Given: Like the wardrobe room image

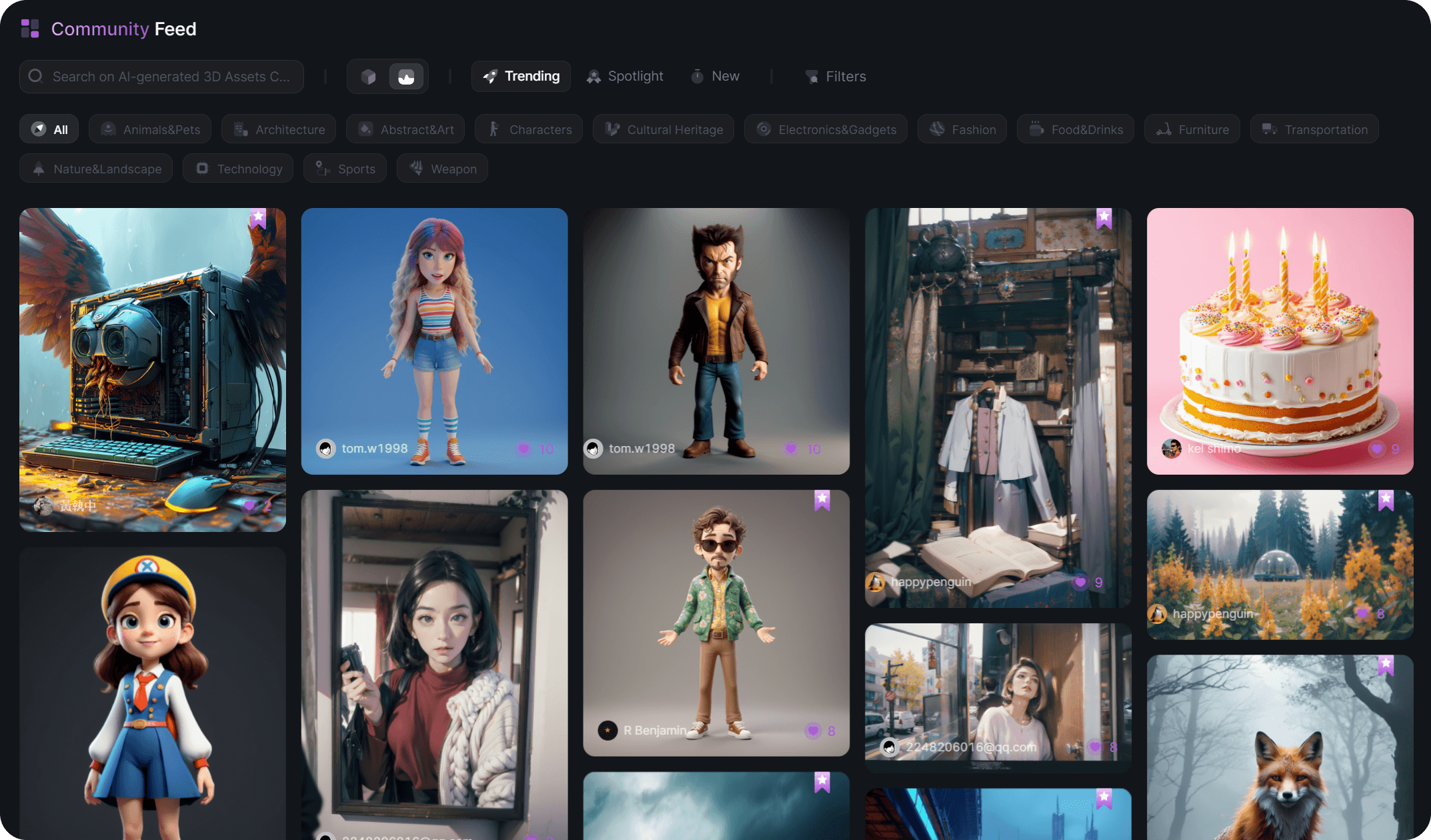Looking at the screenshot, I should pos(1080,582).
